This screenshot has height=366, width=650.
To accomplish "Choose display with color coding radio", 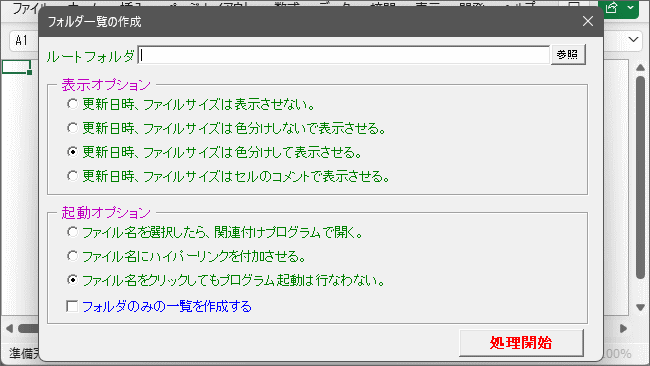I will (x=73, y=152).
